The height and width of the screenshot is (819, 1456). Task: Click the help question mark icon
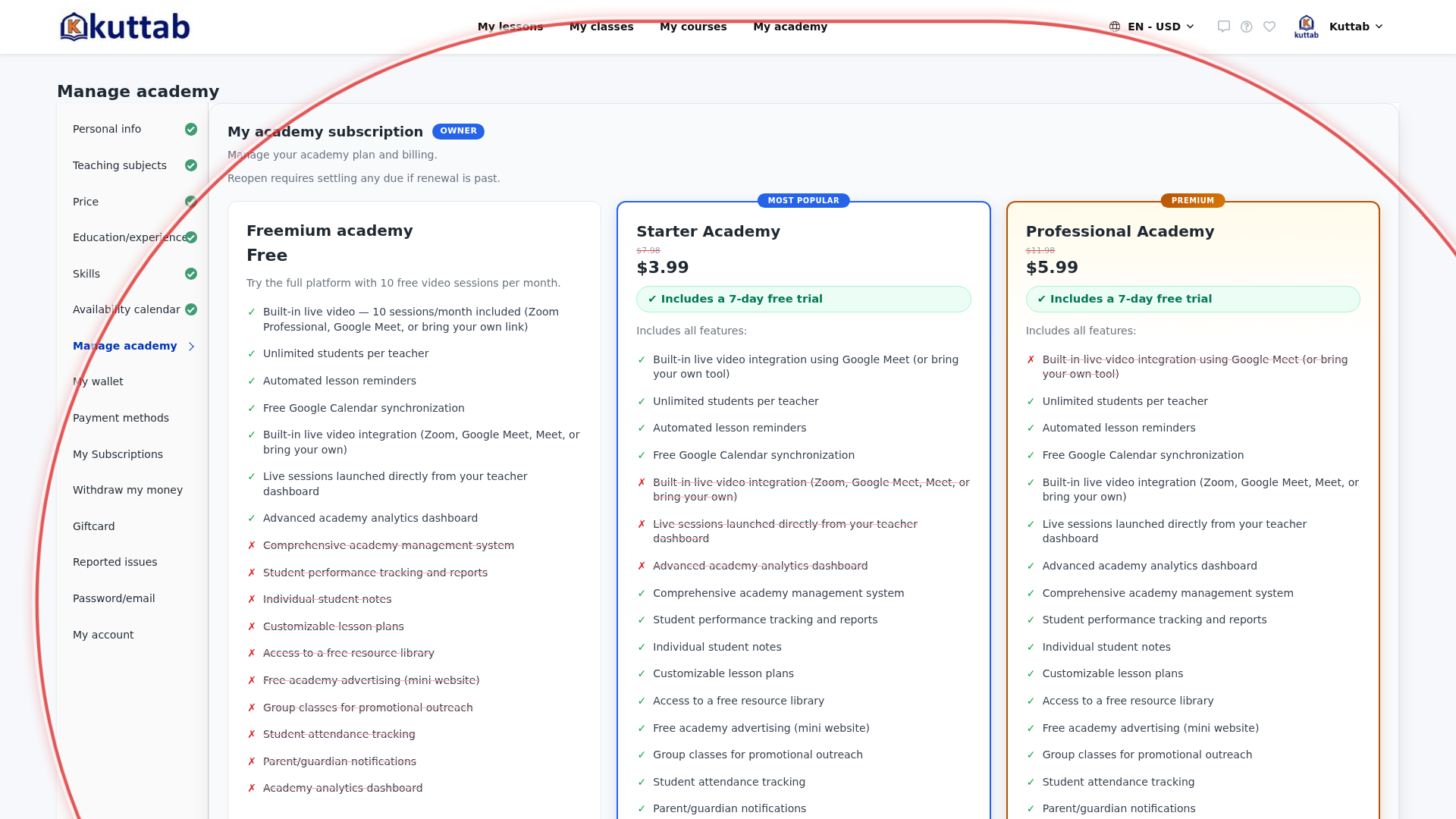point(1246,27)
